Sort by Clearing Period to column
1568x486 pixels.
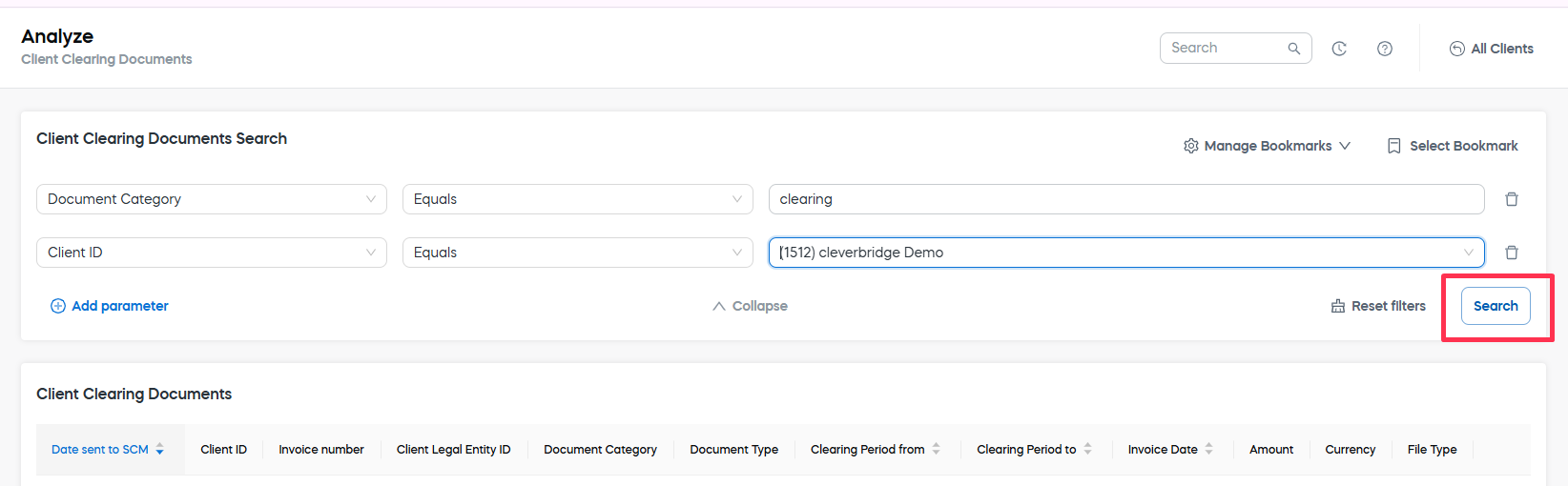pos(1087,450)
